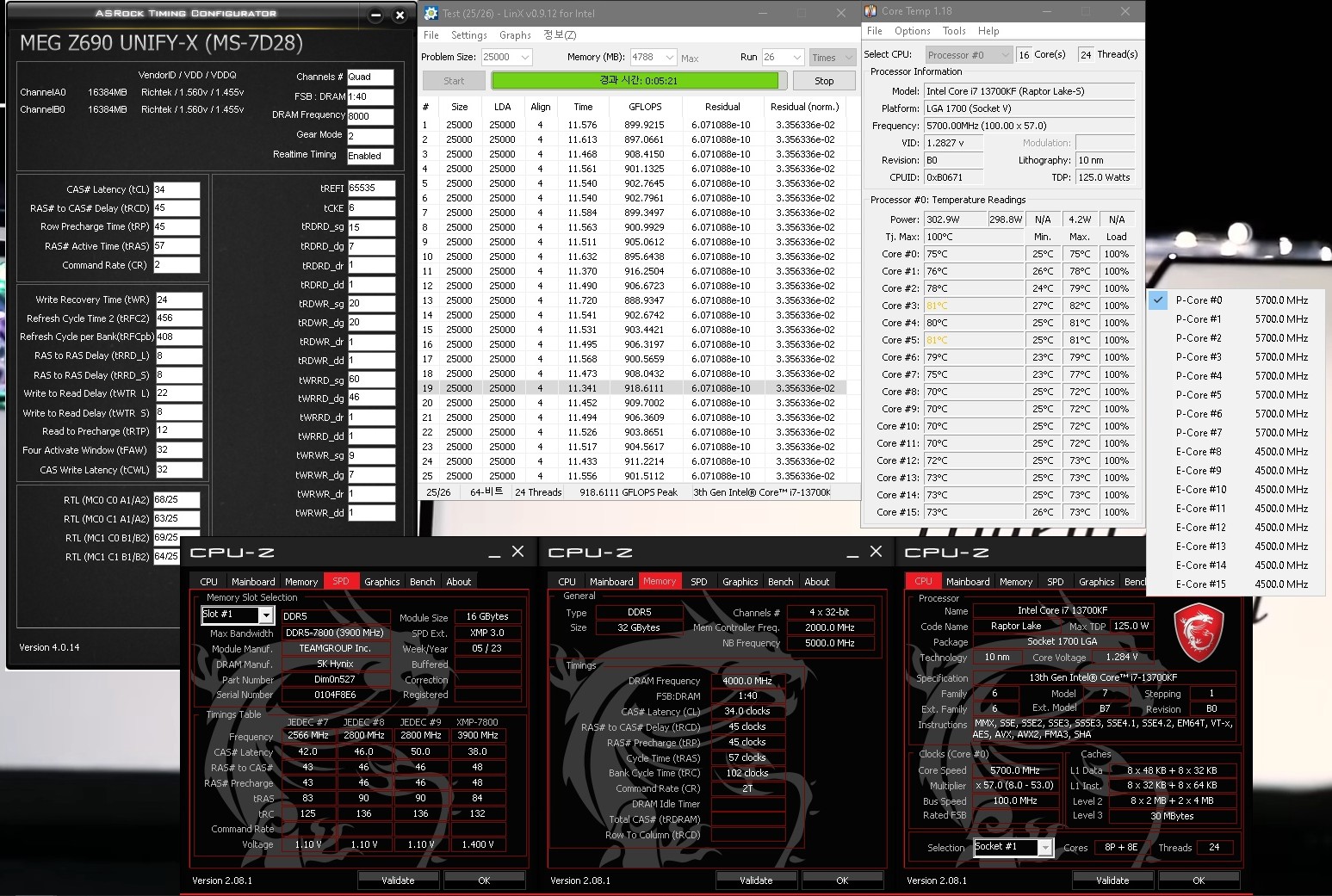The width and height of the screenshot is (1332, 896).
Task: Click the '5700.00MHz (100.00 x 57.0)' frequency value
Action: pos(1029,126)
